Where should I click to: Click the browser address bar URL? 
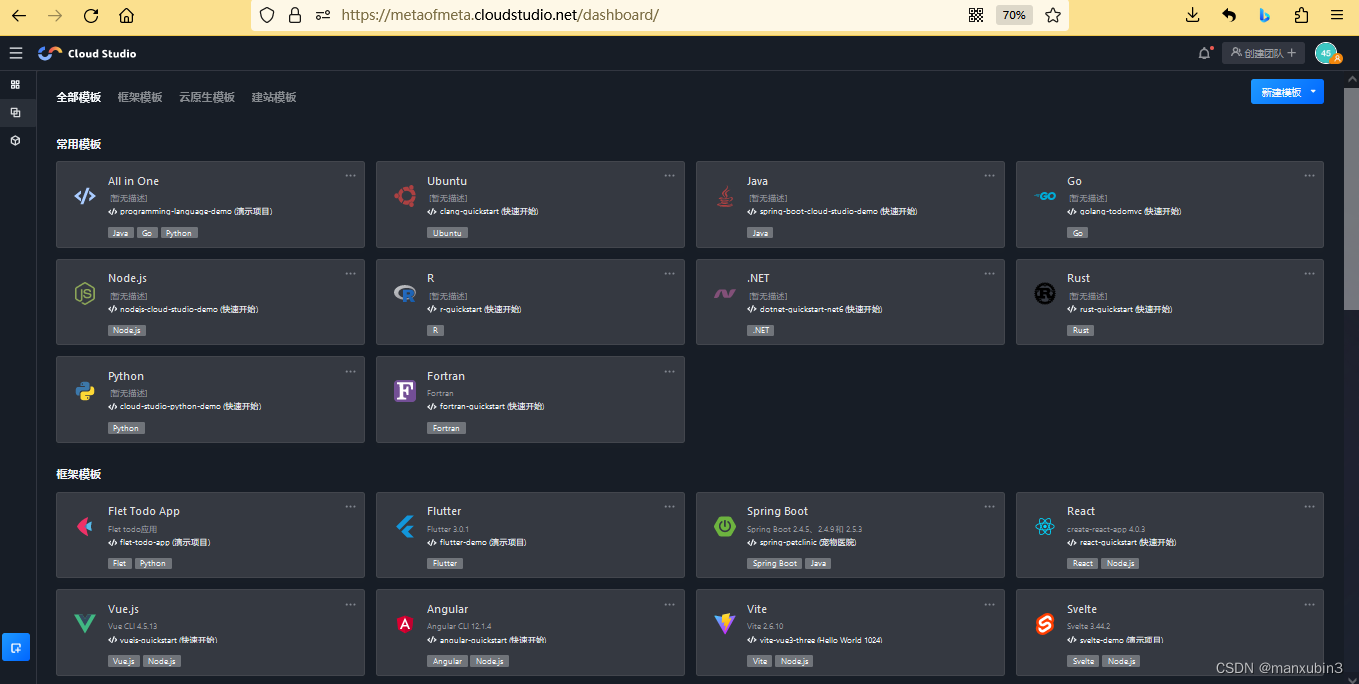500,15
